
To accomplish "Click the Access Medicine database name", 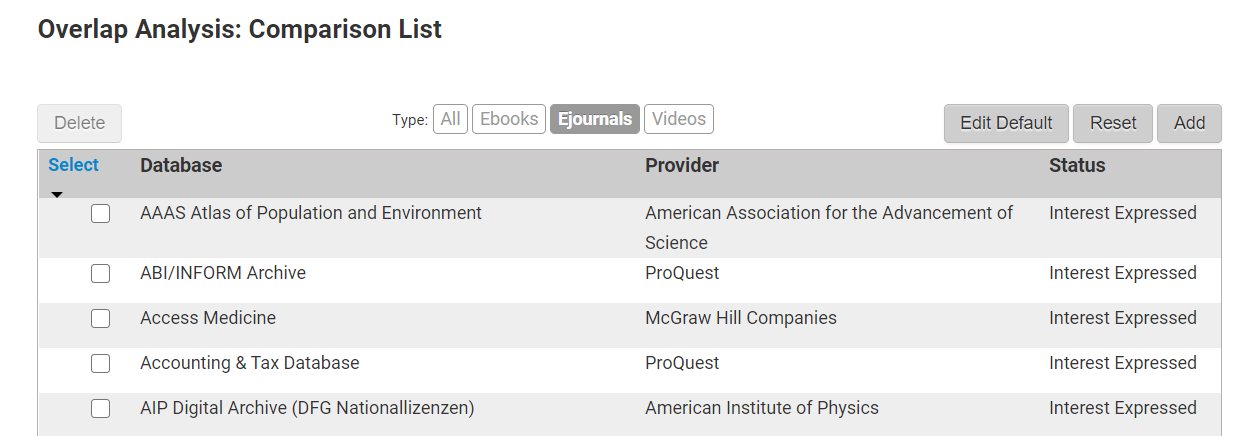I will pyautogui.click(x=208, y=318).
